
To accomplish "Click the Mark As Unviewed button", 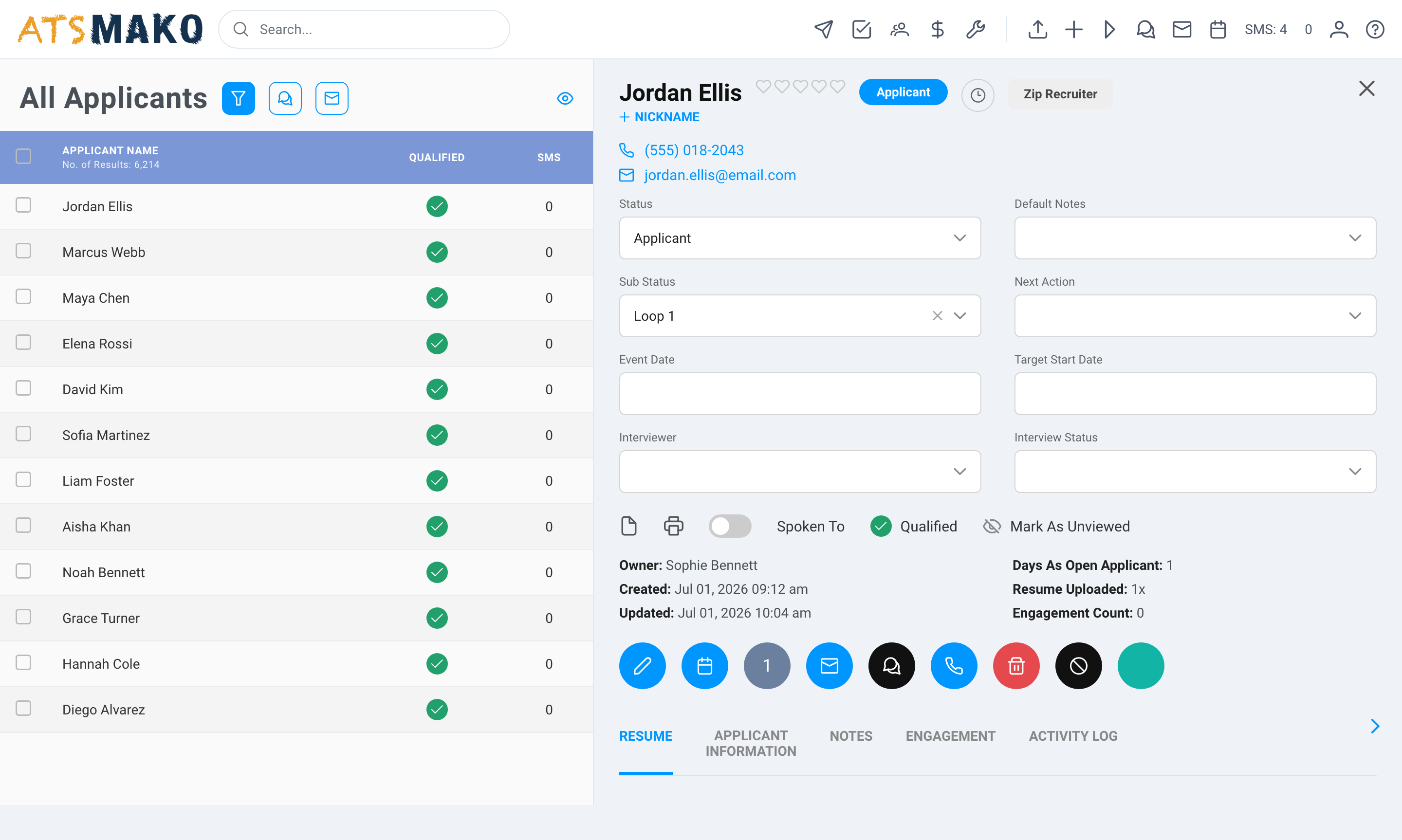I will 1056,526.
